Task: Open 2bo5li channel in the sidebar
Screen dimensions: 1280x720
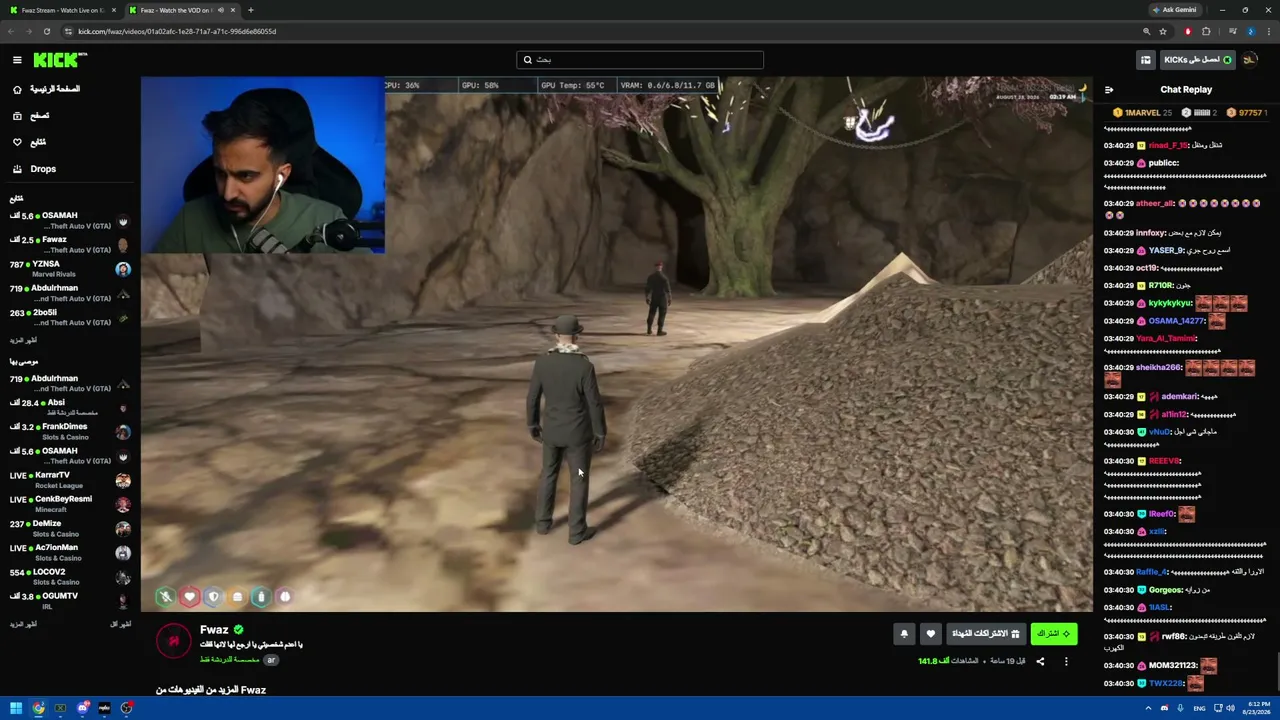Action: click(68, 317)
